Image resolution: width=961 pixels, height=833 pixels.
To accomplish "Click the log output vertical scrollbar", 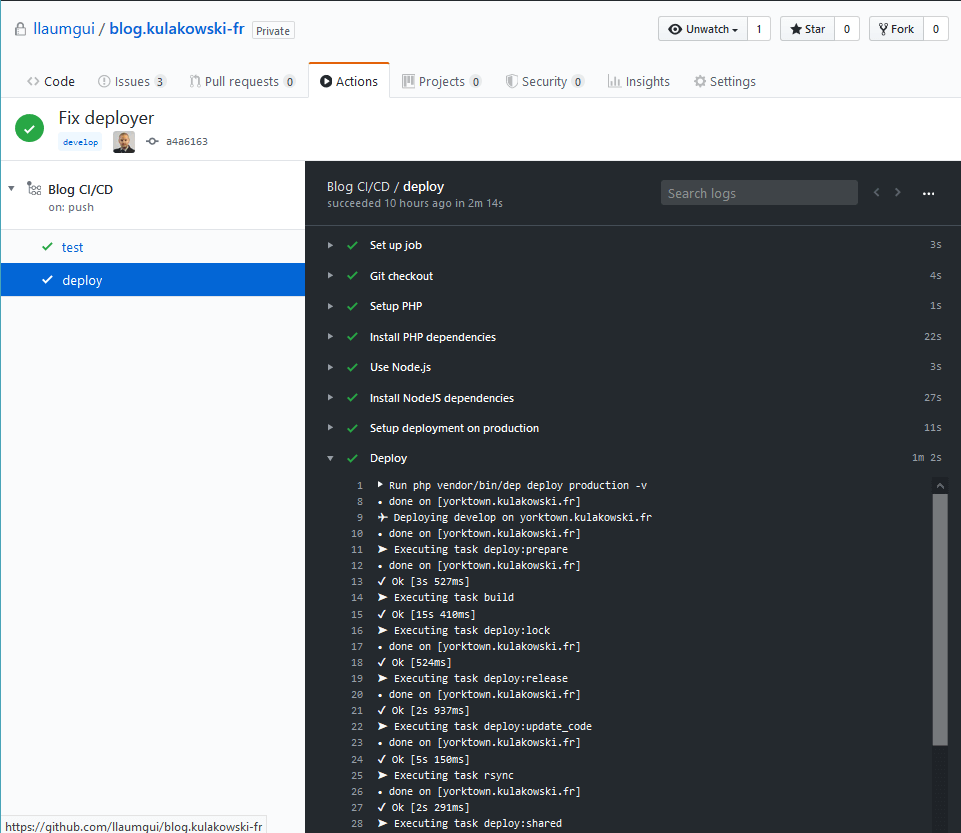I will point(940,620).
